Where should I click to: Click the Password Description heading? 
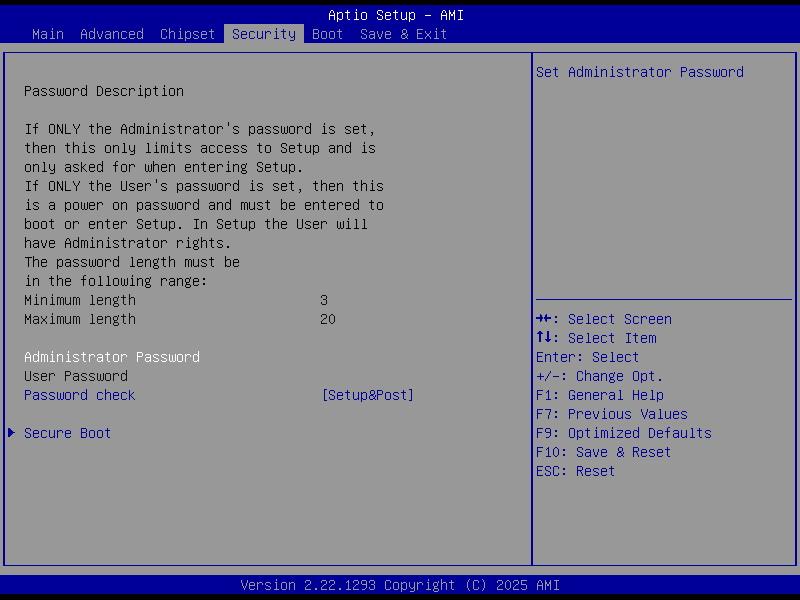click(104, 91)
